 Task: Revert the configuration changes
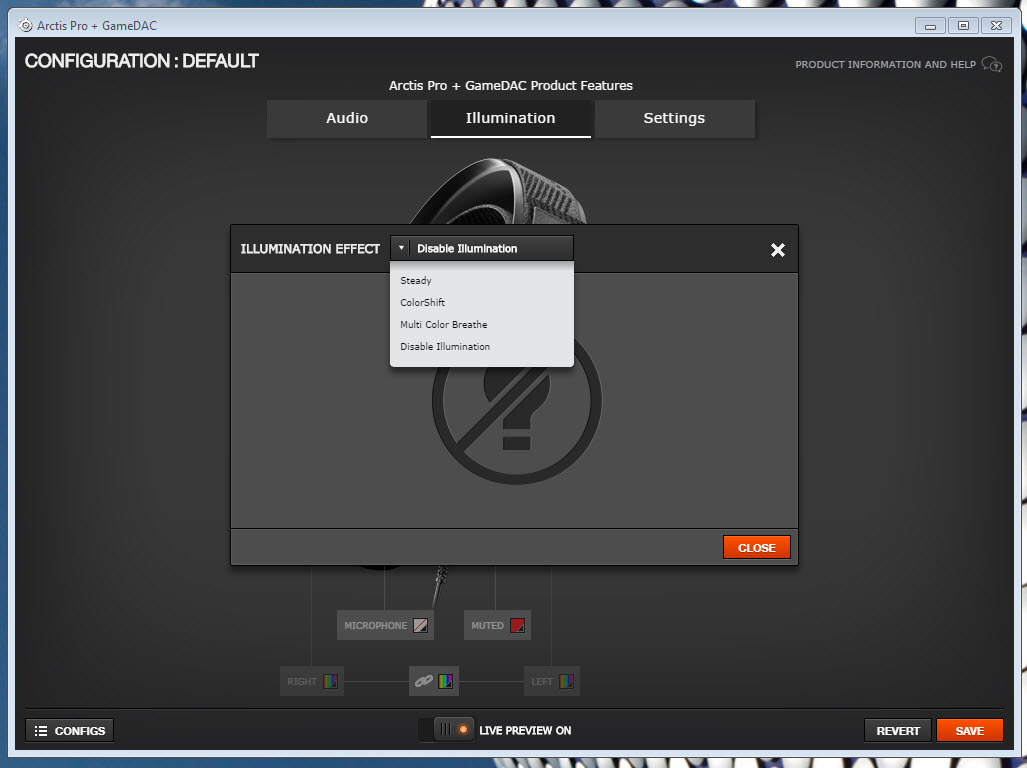point(898,731)
